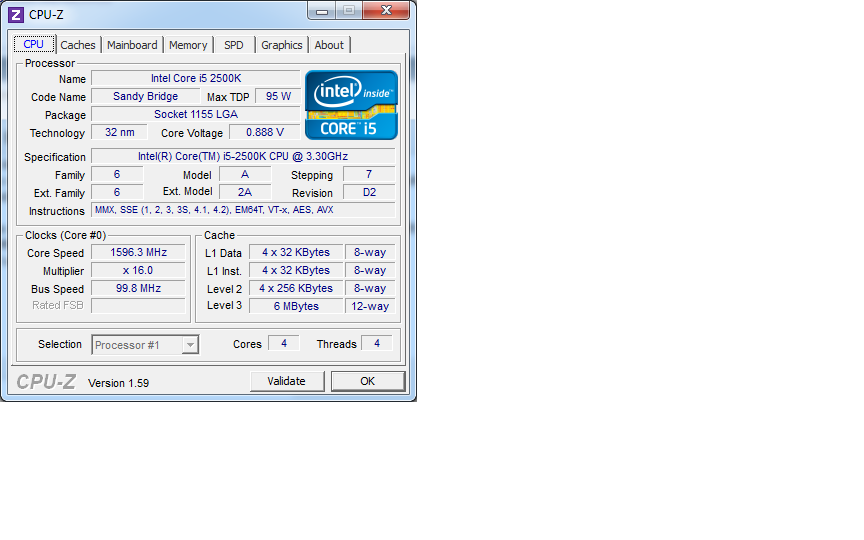Screen dimensions: 864x540
Task: Click the Specification field text
Action: coord(243,156)
